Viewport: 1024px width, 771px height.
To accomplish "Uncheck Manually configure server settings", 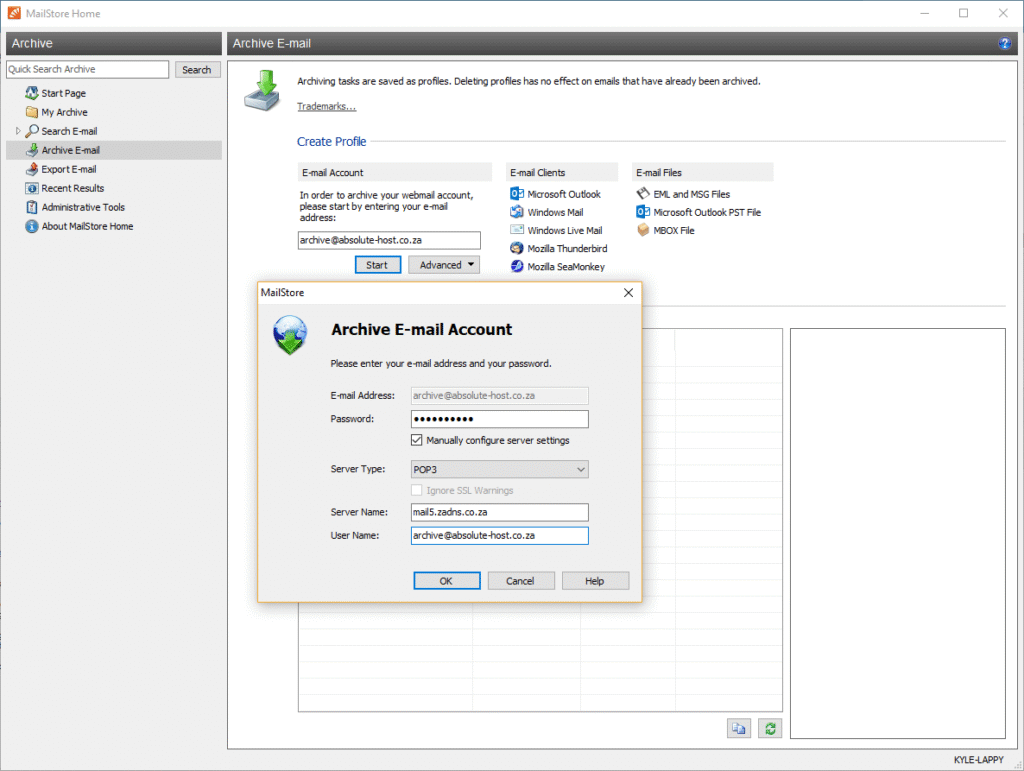I will pyautogui.click(x=417, y=440).
